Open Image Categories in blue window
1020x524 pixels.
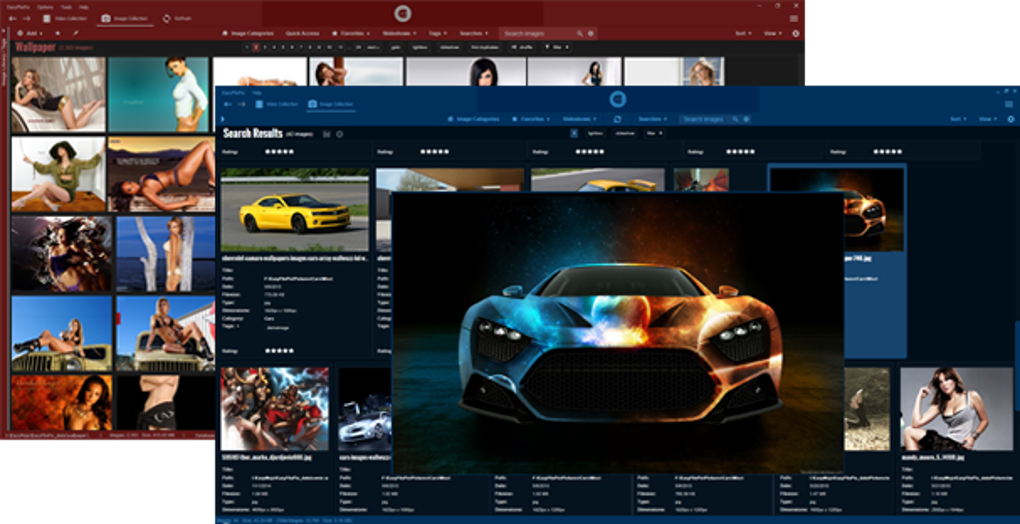[474, 119]
